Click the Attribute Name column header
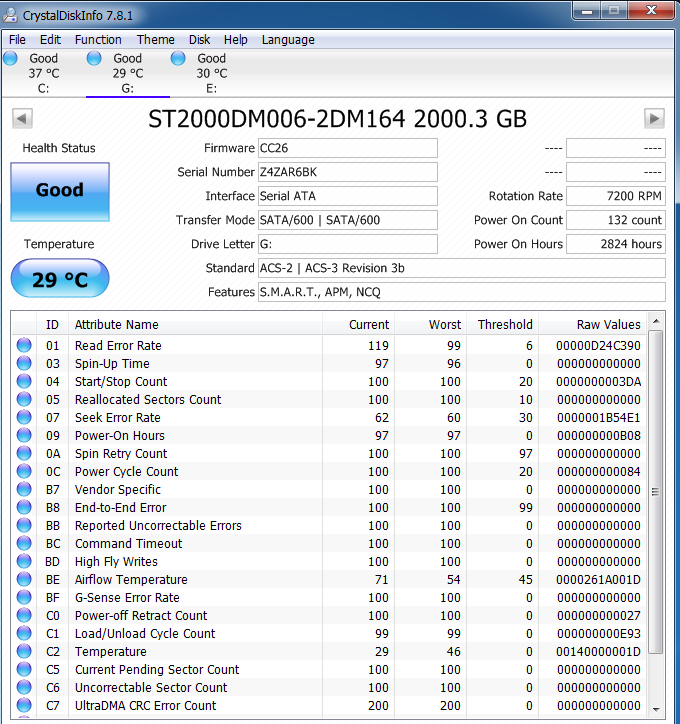This screenshot has height=724, width=680. (195, 325)
